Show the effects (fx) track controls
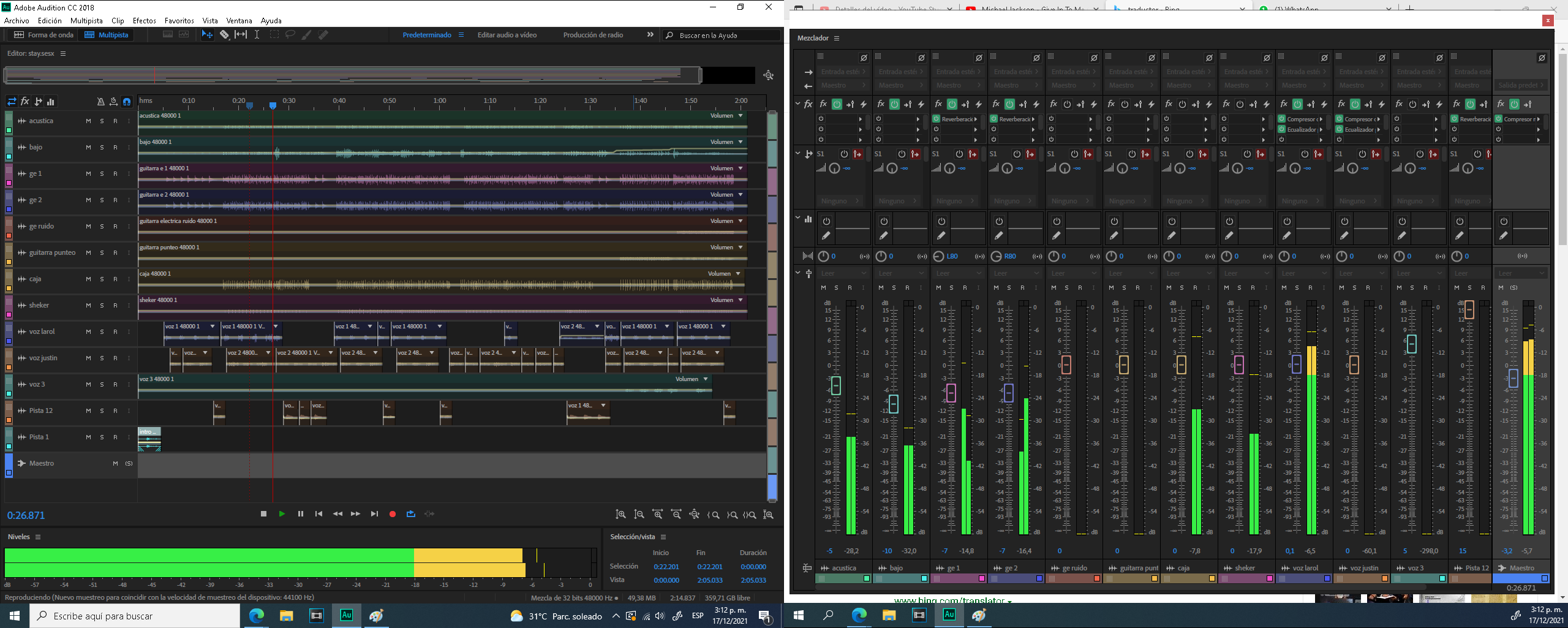Screen dimensions: 1568x628 (25, 102)
